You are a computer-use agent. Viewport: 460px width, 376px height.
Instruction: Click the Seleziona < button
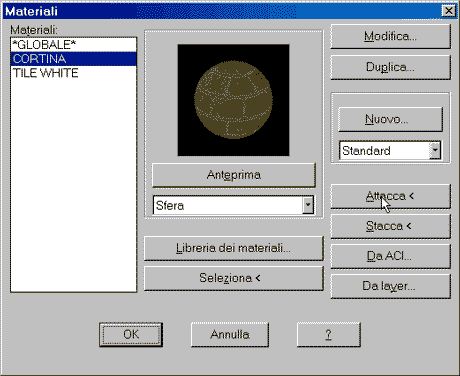point(234,278)
